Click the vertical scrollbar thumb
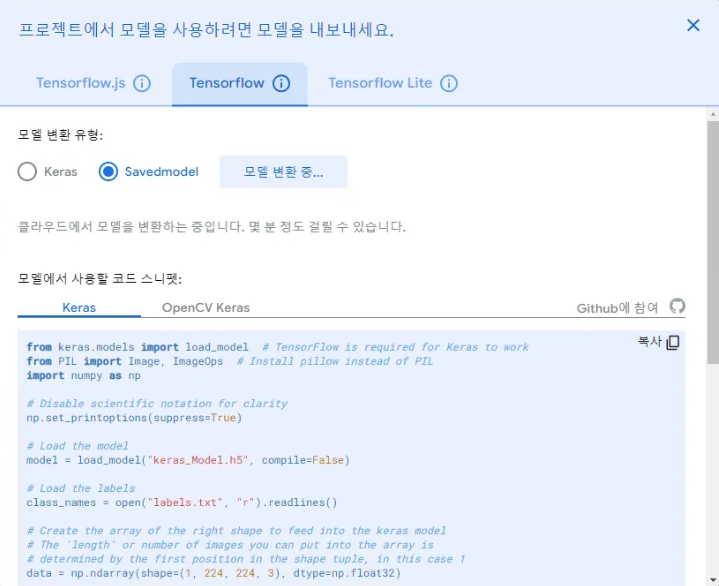 pyautogui.click(x=713, y=242)
